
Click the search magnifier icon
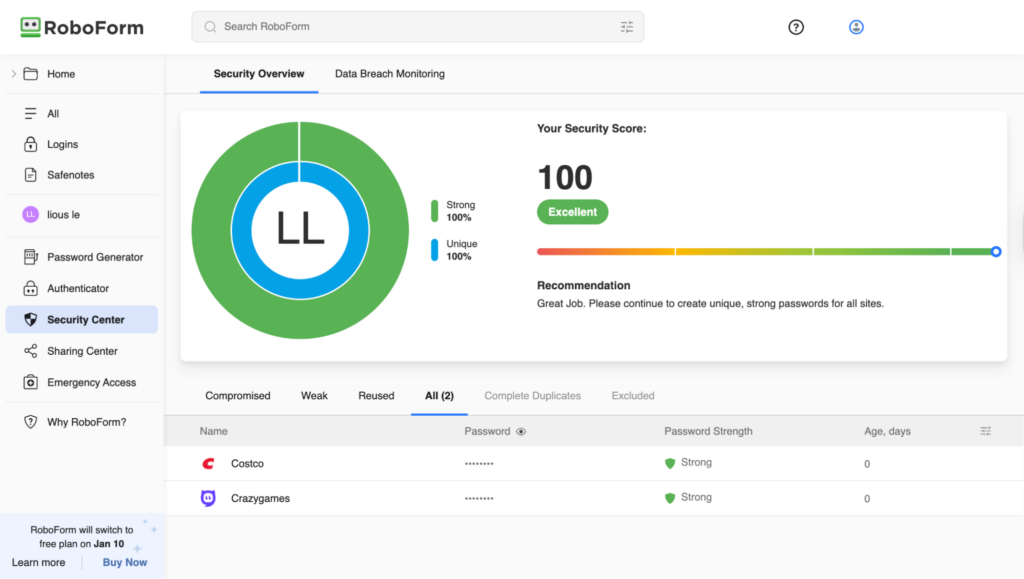[x=210, y=27]
